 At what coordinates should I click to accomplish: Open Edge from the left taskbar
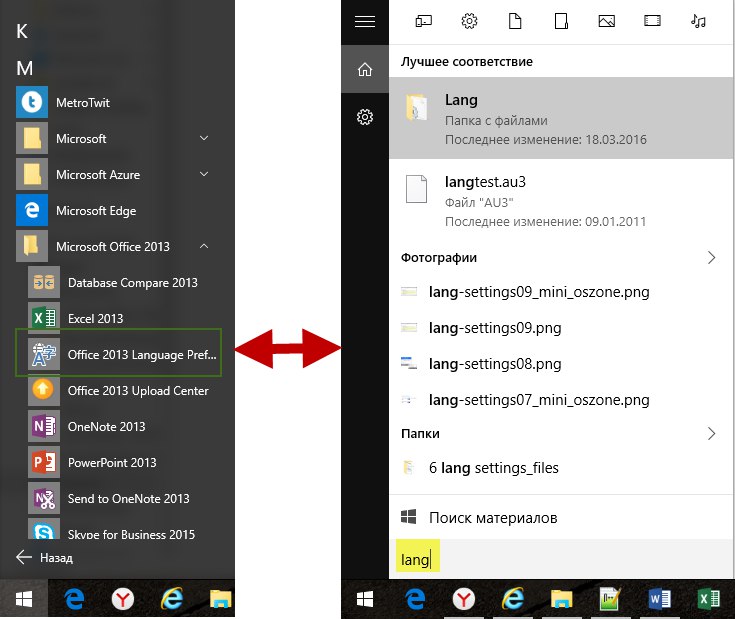(74, 599)
